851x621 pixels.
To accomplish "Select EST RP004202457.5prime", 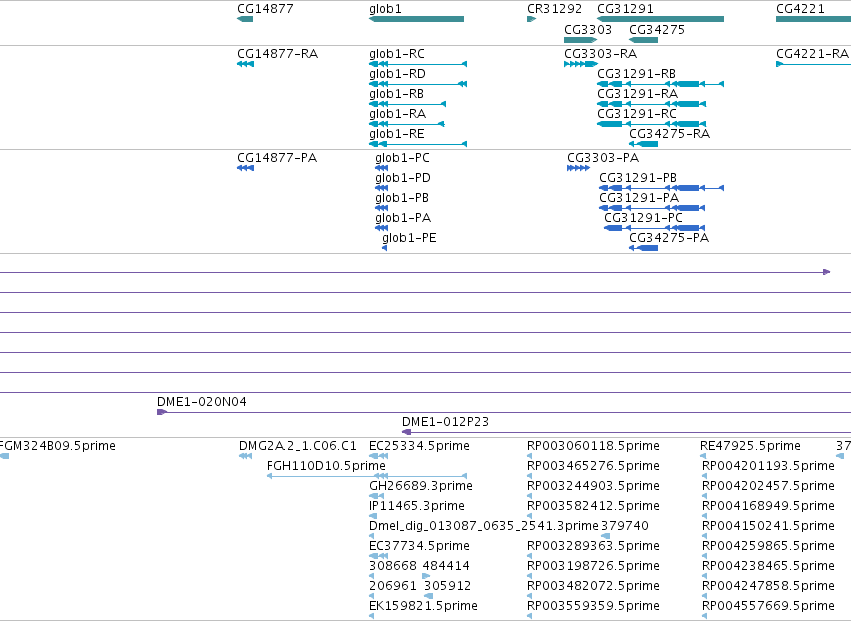I will tap(704, 496).
